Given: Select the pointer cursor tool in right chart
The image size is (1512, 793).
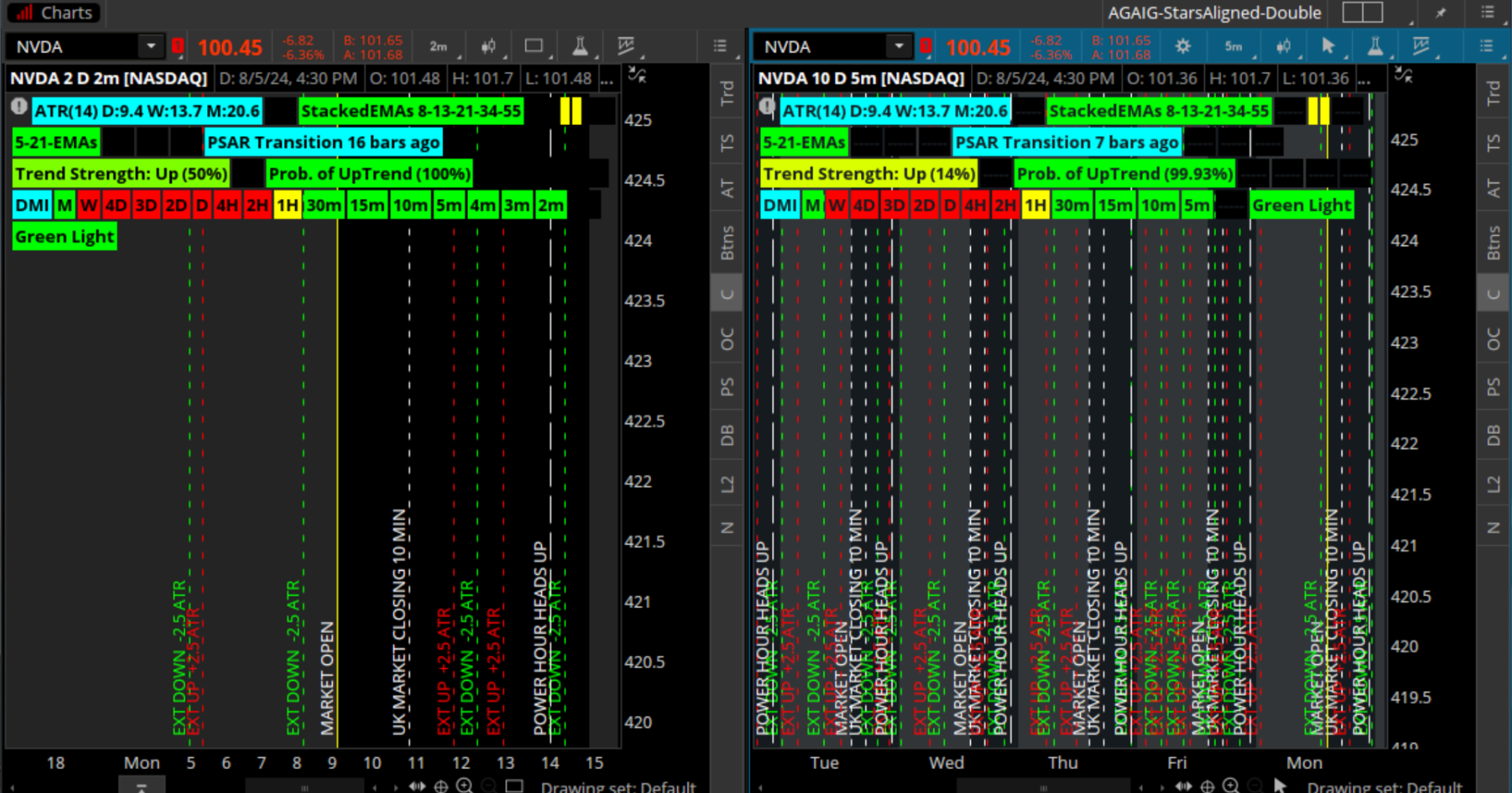Looking at the screenshot, I should (x=1327, y=46).
